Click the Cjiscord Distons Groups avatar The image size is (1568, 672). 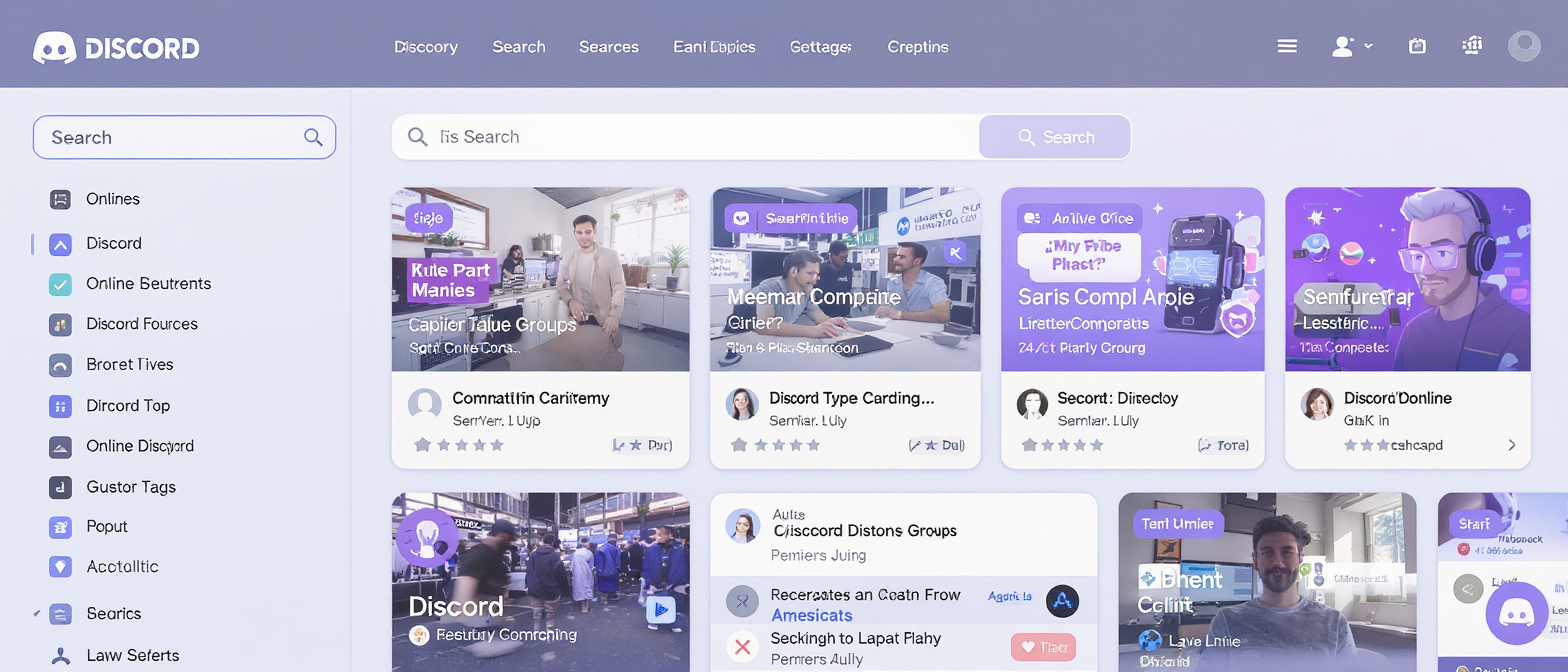click(x=743, y=526)
